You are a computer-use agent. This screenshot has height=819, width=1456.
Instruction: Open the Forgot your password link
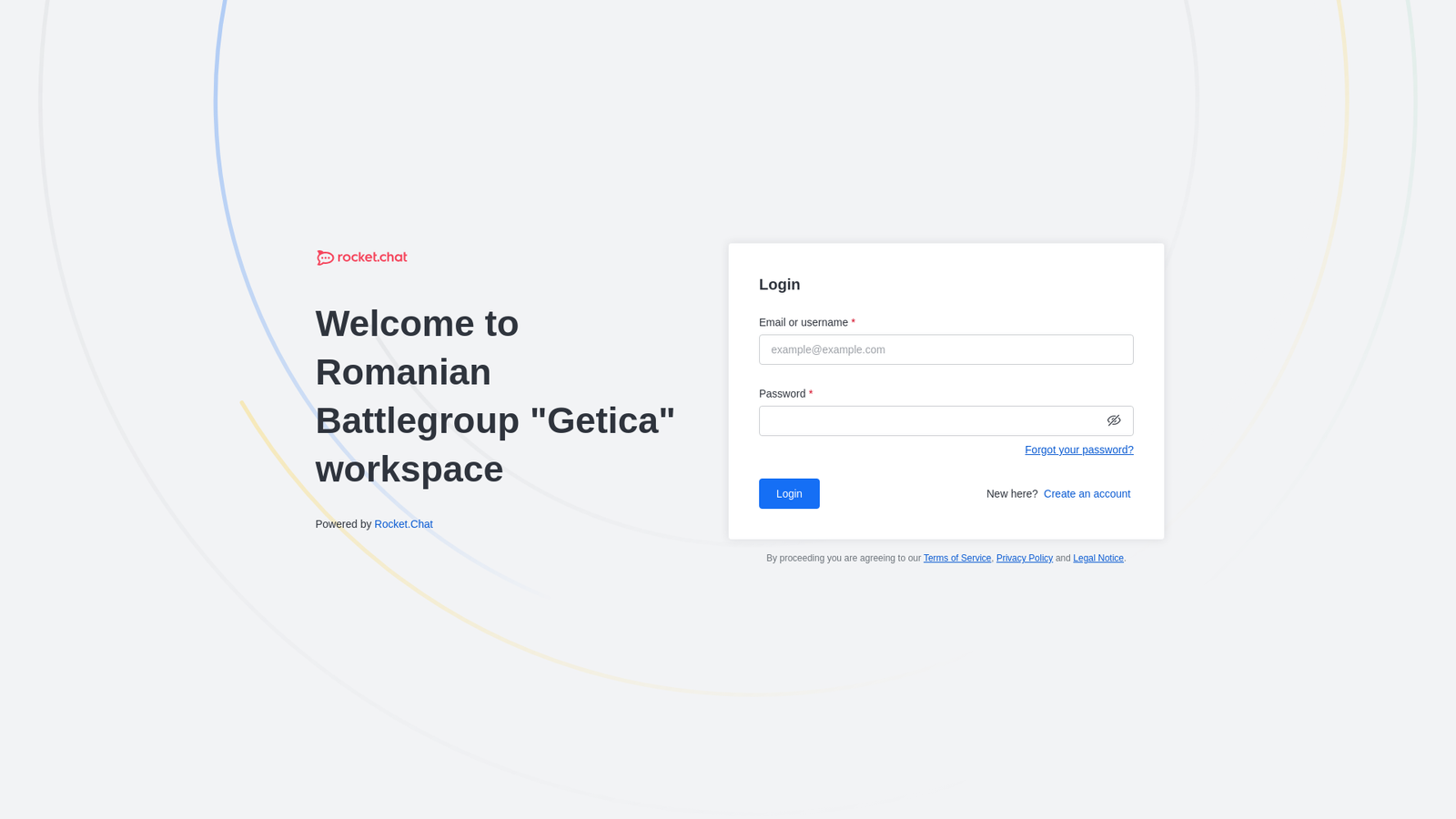(x=1078, y=450)
